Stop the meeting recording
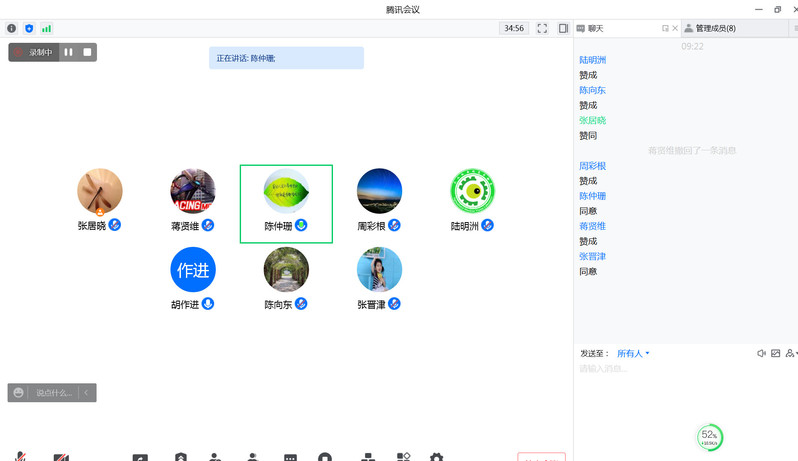Image resolution: width=798 pixels, height=461 pixels. tap(87, 52)
